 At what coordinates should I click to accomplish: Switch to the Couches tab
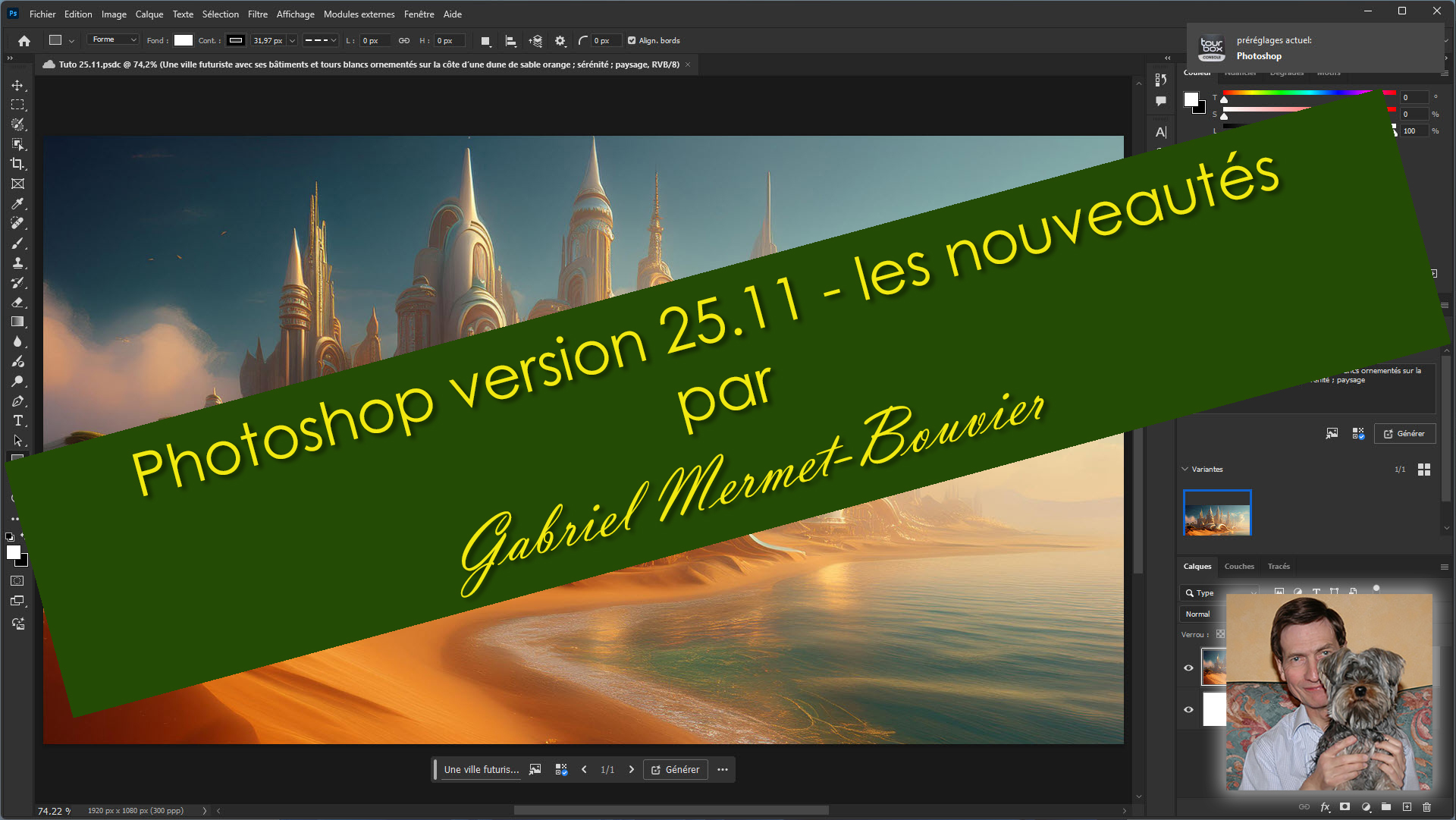pos(1238,566)
